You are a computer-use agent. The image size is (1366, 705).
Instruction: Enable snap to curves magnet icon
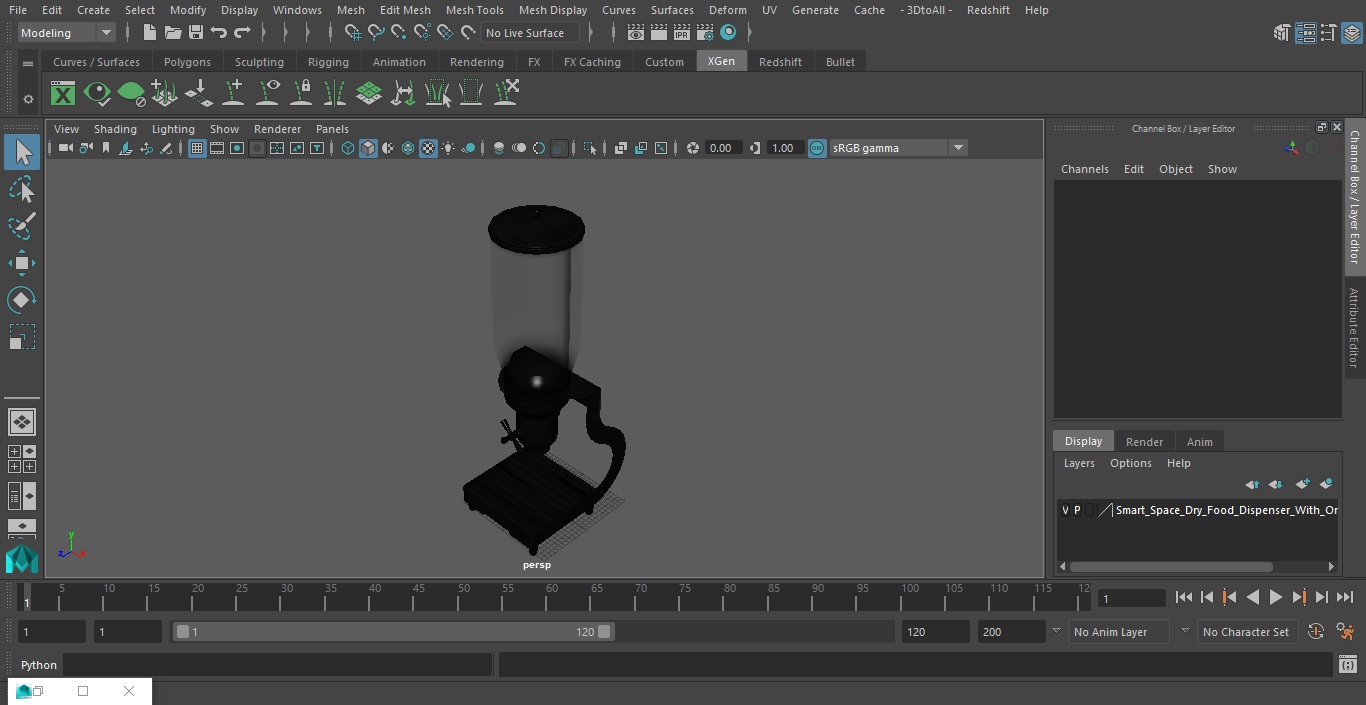375,33
